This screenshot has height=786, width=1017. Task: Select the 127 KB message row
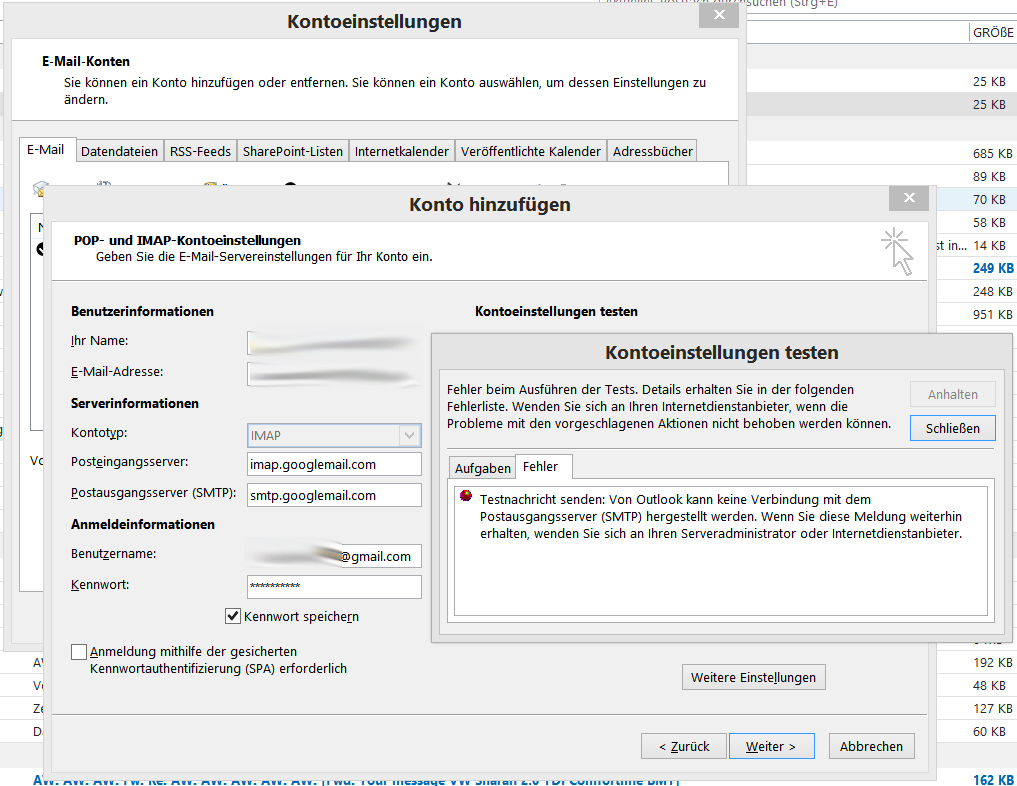pyautogui.click(x=976, y=708)
